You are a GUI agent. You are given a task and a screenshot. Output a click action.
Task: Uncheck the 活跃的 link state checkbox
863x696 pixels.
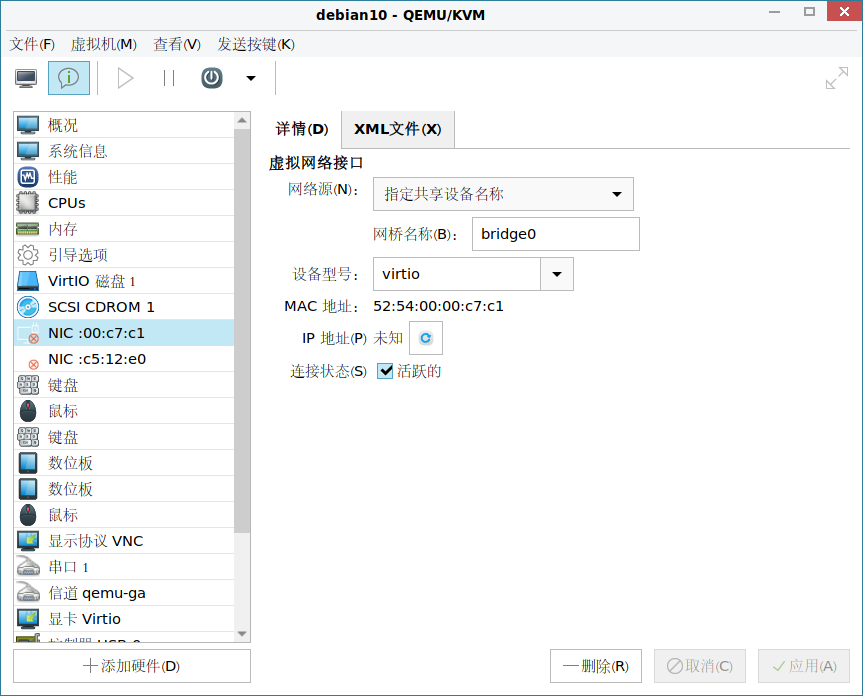385,371
